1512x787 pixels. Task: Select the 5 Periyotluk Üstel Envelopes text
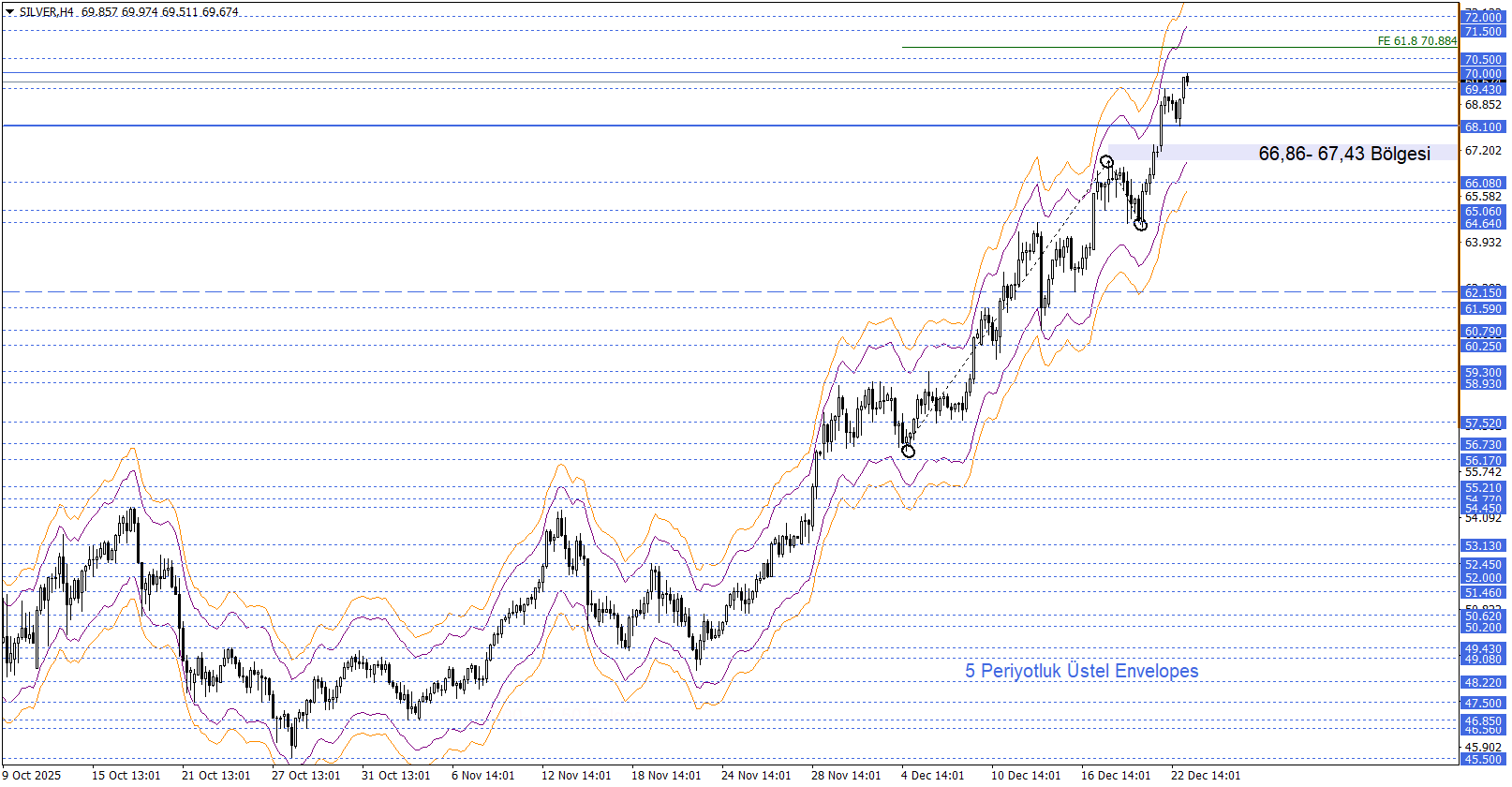pyautogui.click(x=1081, y=671)
